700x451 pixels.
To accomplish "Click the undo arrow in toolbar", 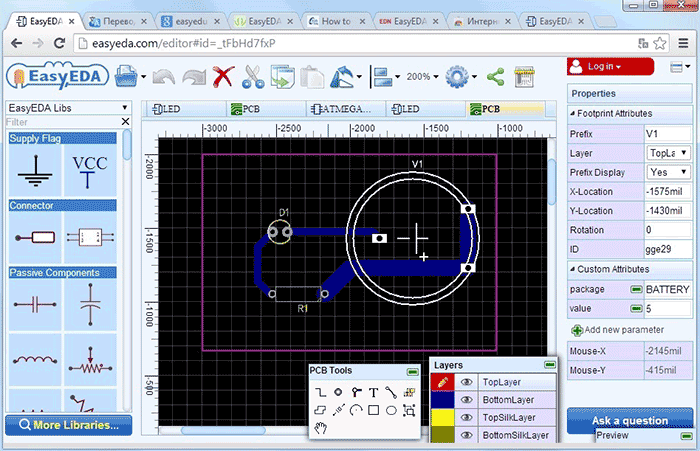I will click(x=163, y=76).
